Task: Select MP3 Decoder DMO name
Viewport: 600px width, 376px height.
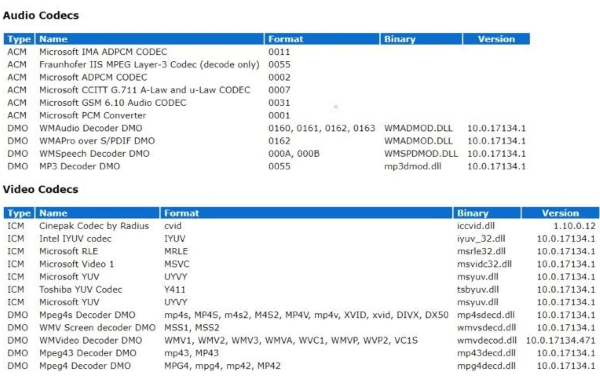Action: [80, 166]
